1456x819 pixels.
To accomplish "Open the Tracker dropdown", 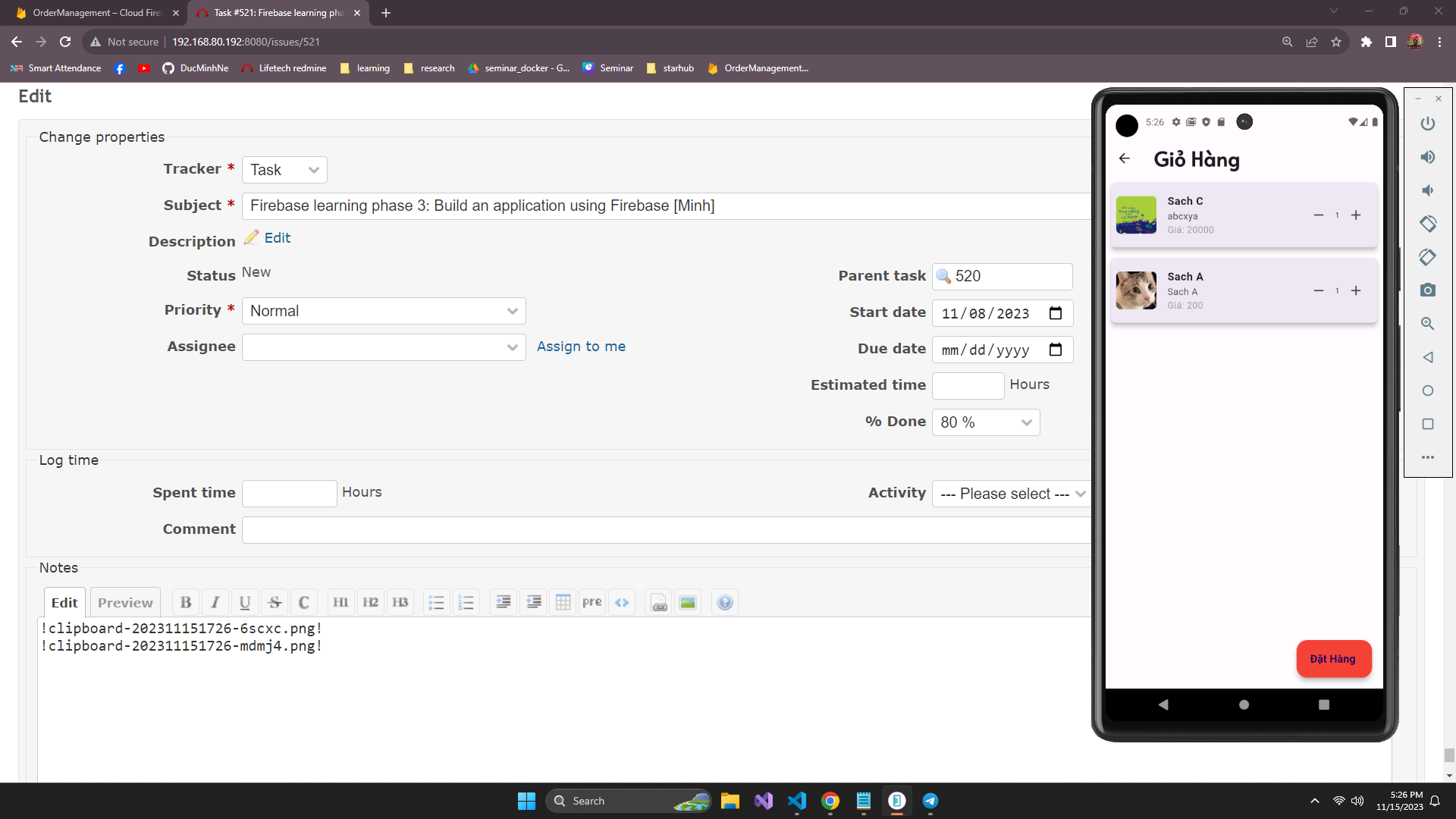I will pyautogui.click(x=284, y=170).
